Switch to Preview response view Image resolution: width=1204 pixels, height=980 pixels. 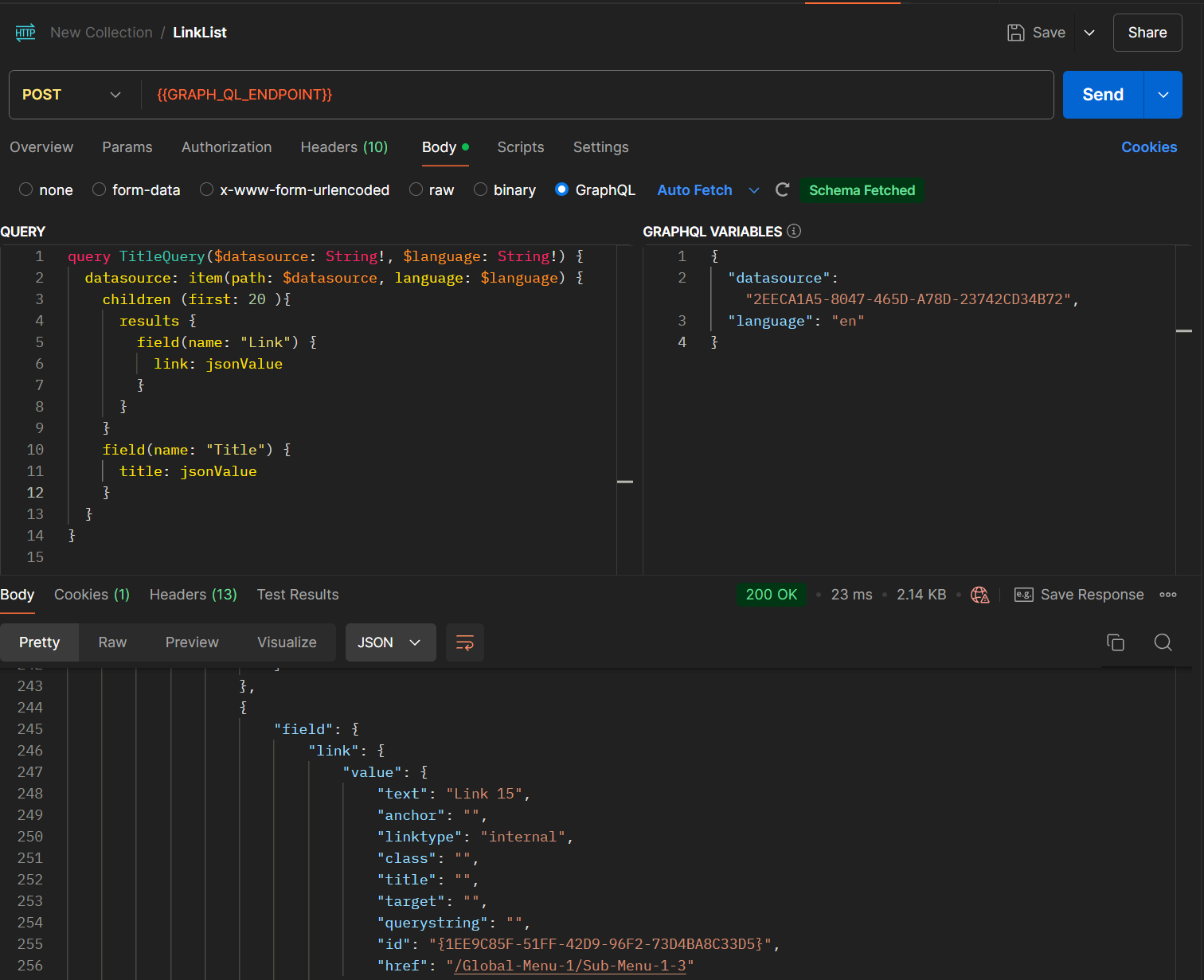(192, 642)
